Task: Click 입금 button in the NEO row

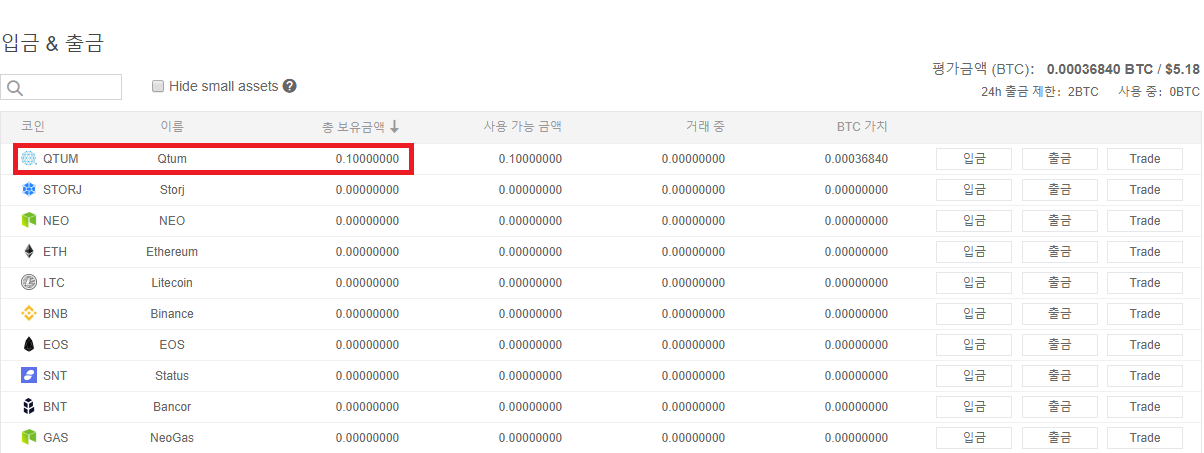Action: [x=974, y=221]
